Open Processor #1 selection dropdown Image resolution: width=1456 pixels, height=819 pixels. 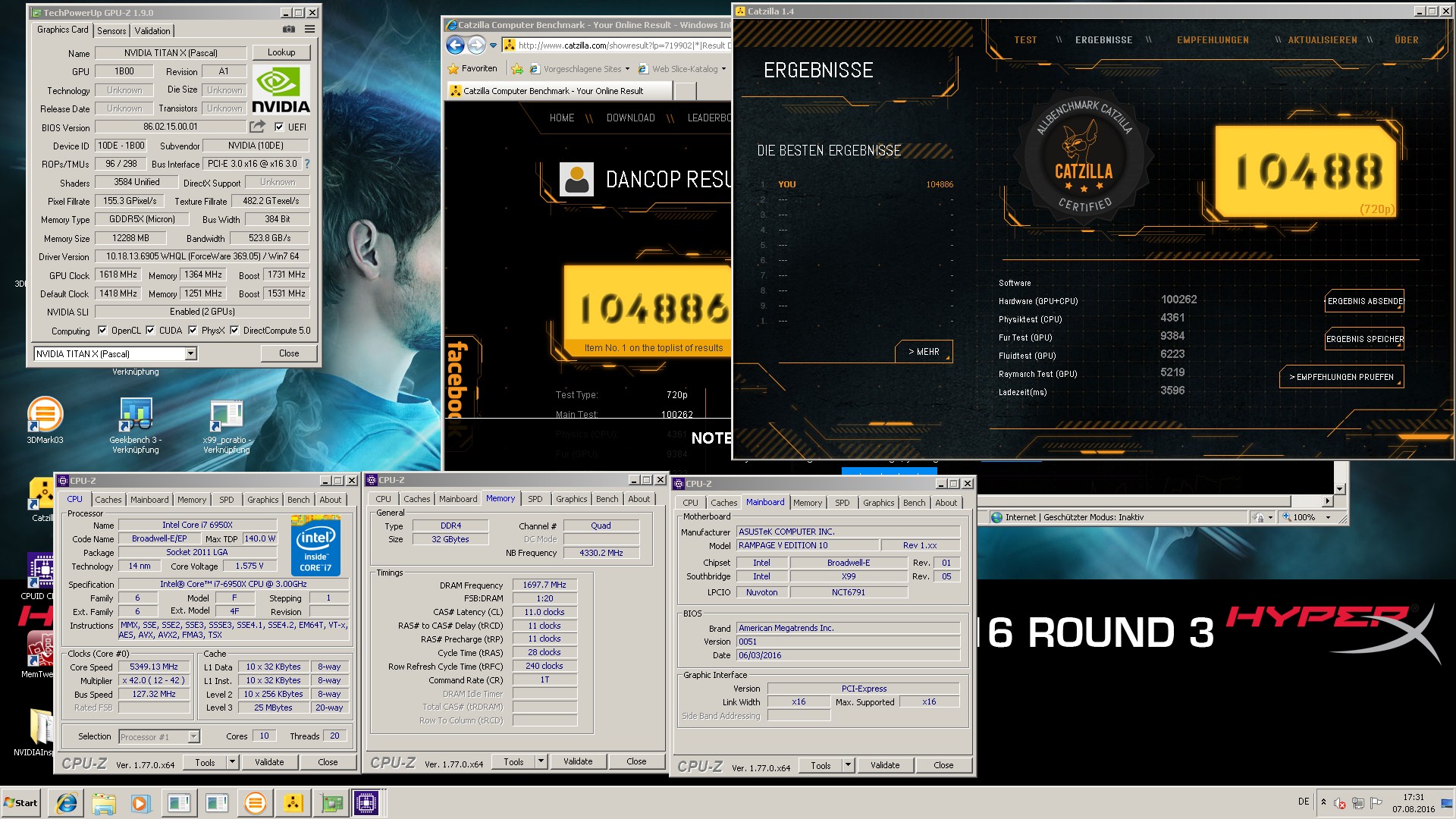[193, 736]
